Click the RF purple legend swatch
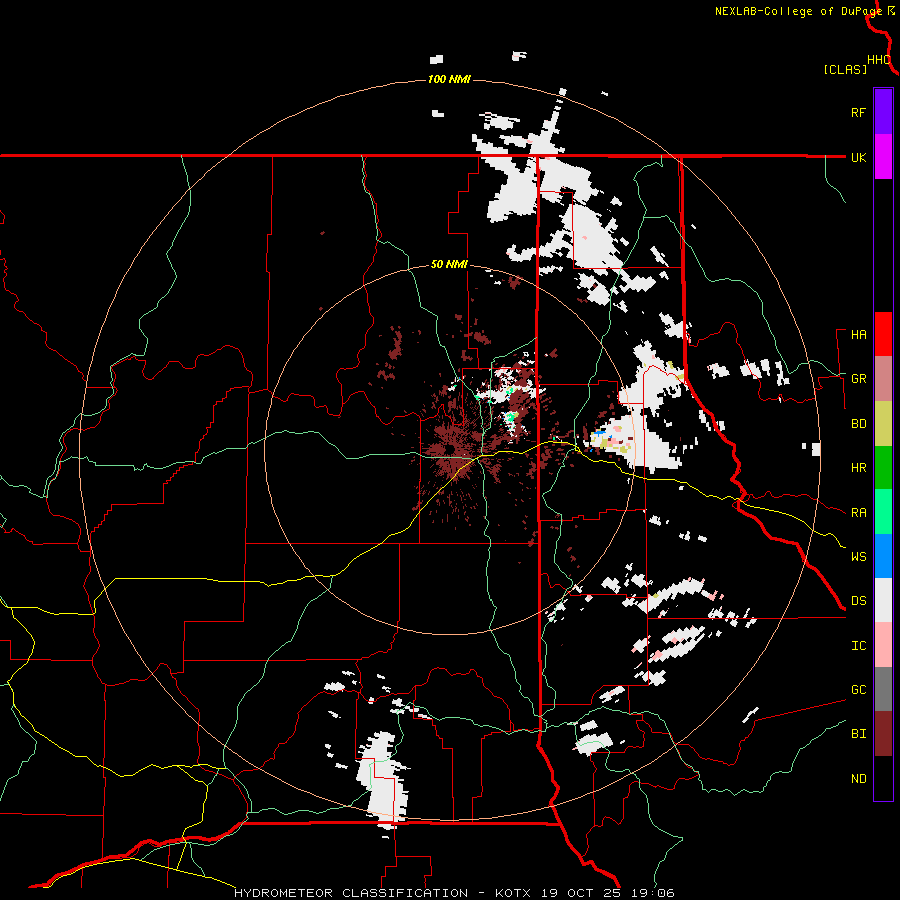This screenshot has height=900, width=900. [883, 111]
